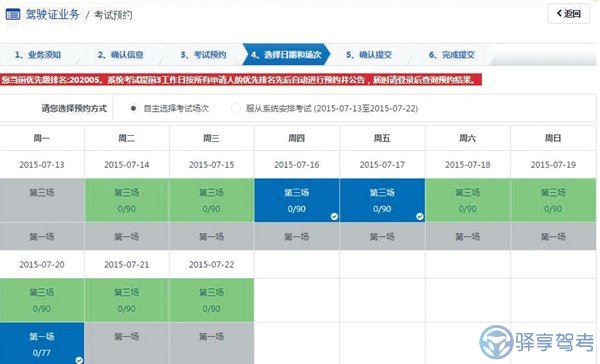The image size is (600, 364).
Task: Select 自主选择考试场次 radio option
Action: (x=133, y=108)
